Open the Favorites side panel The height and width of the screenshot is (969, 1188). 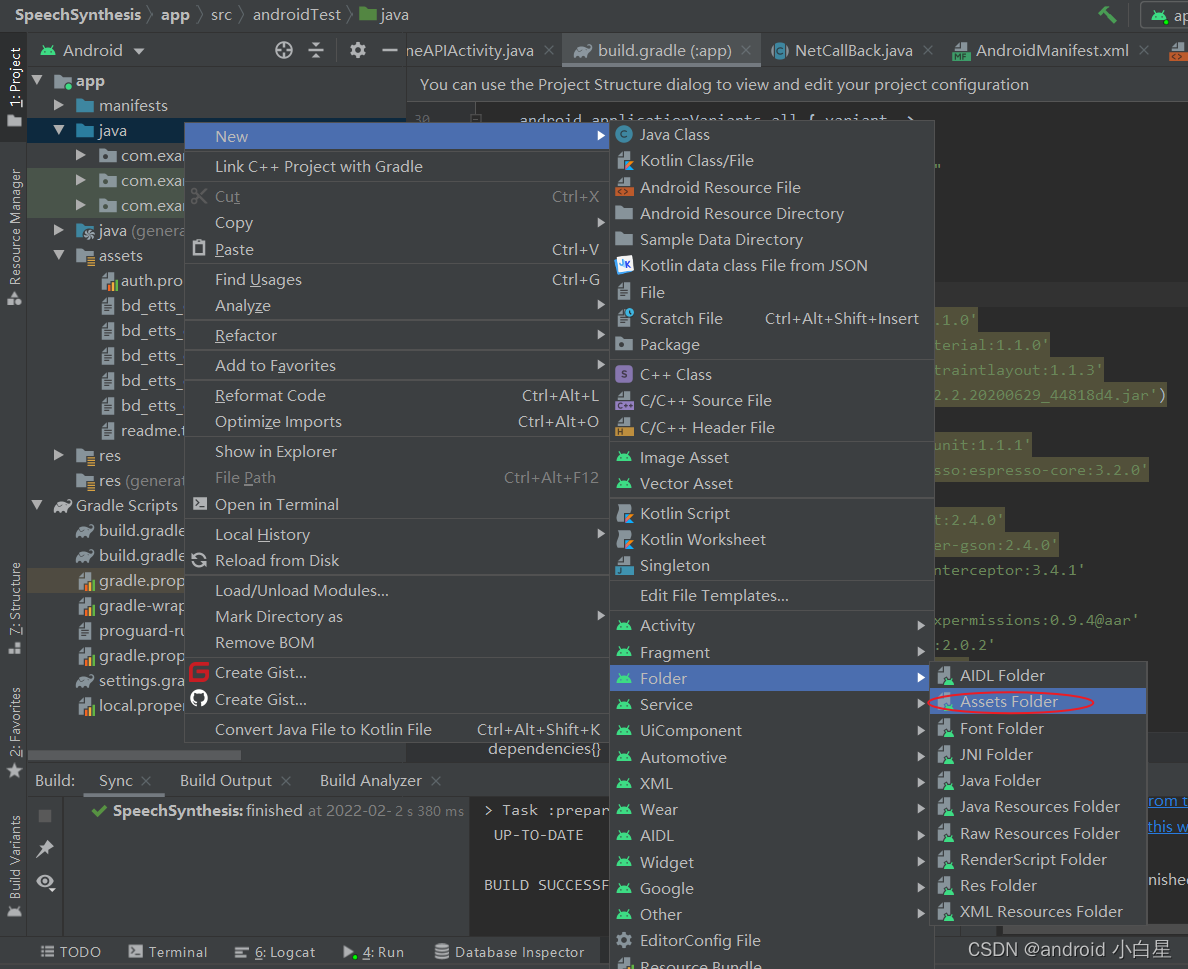[14, 733]
